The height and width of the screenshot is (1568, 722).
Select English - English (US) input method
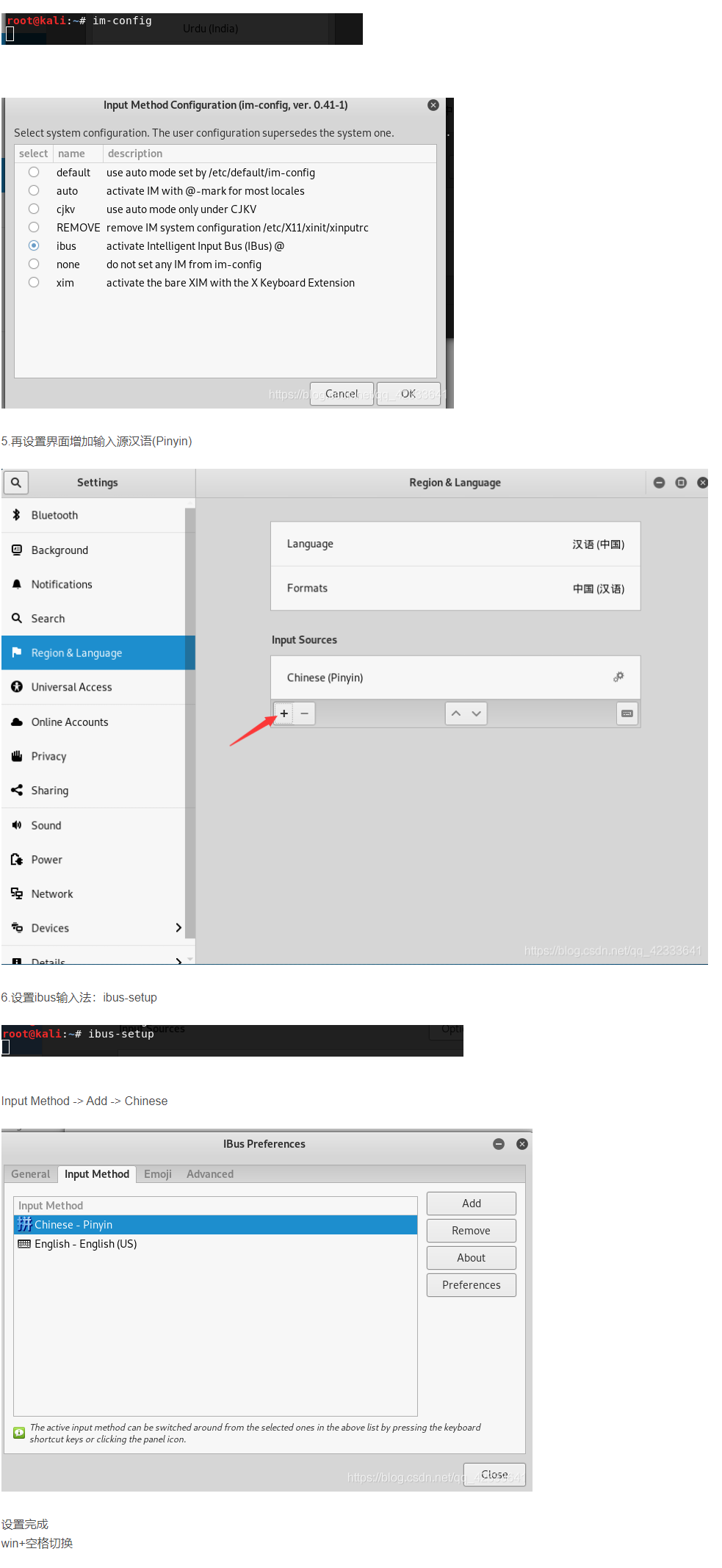coord(215,1244)
